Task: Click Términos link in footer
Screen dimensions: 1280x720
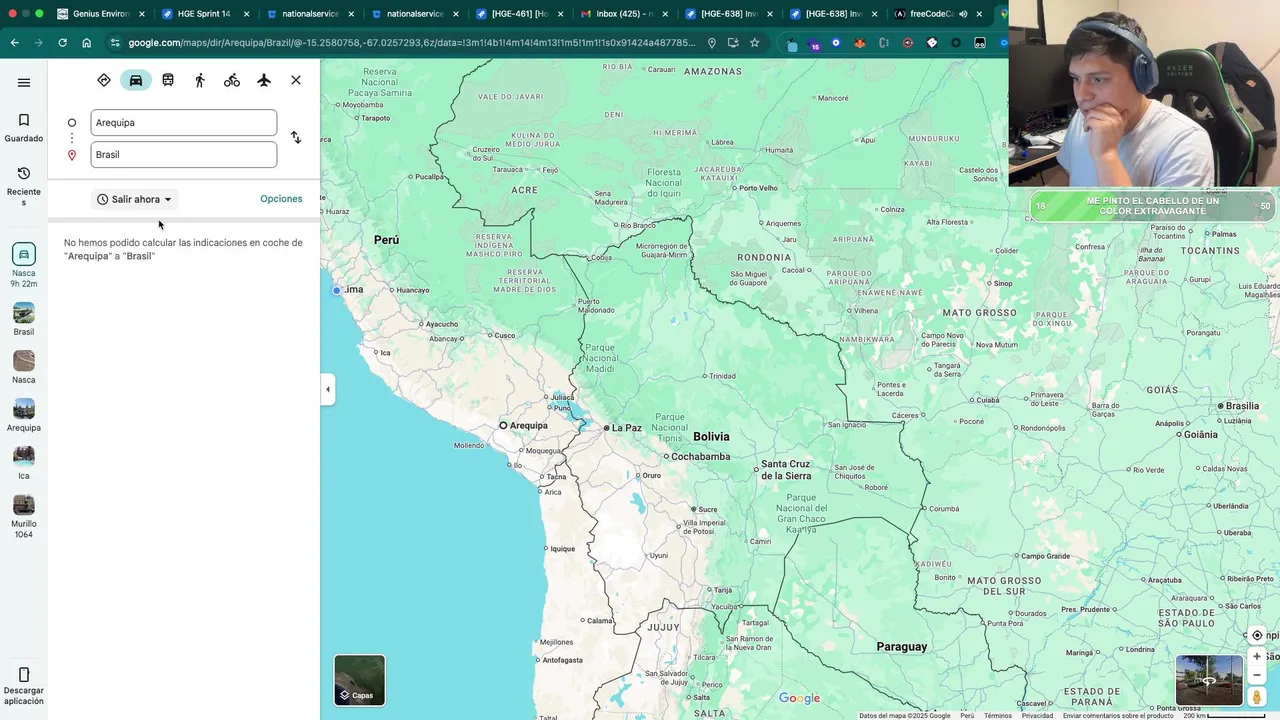Action: point(997,715)
